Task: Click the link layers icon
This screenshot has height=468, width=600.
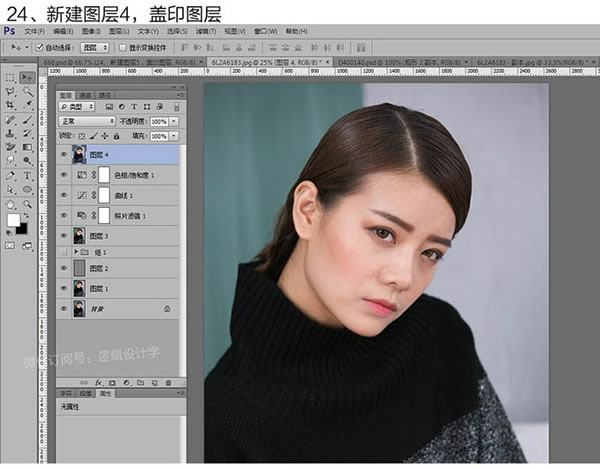Action: tap(84, 383)
